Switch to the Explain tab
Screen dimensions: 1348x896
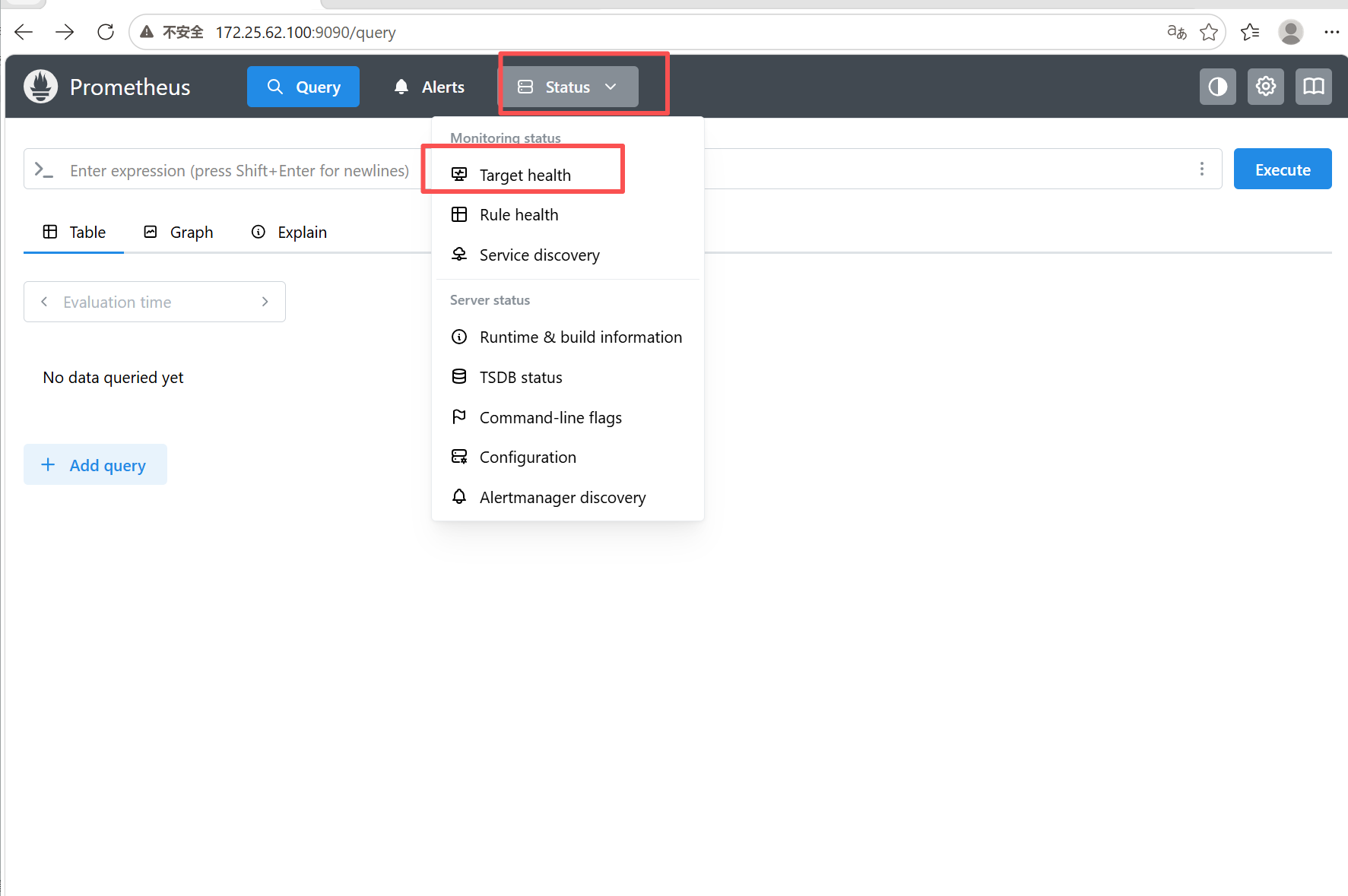coord(289,233)
